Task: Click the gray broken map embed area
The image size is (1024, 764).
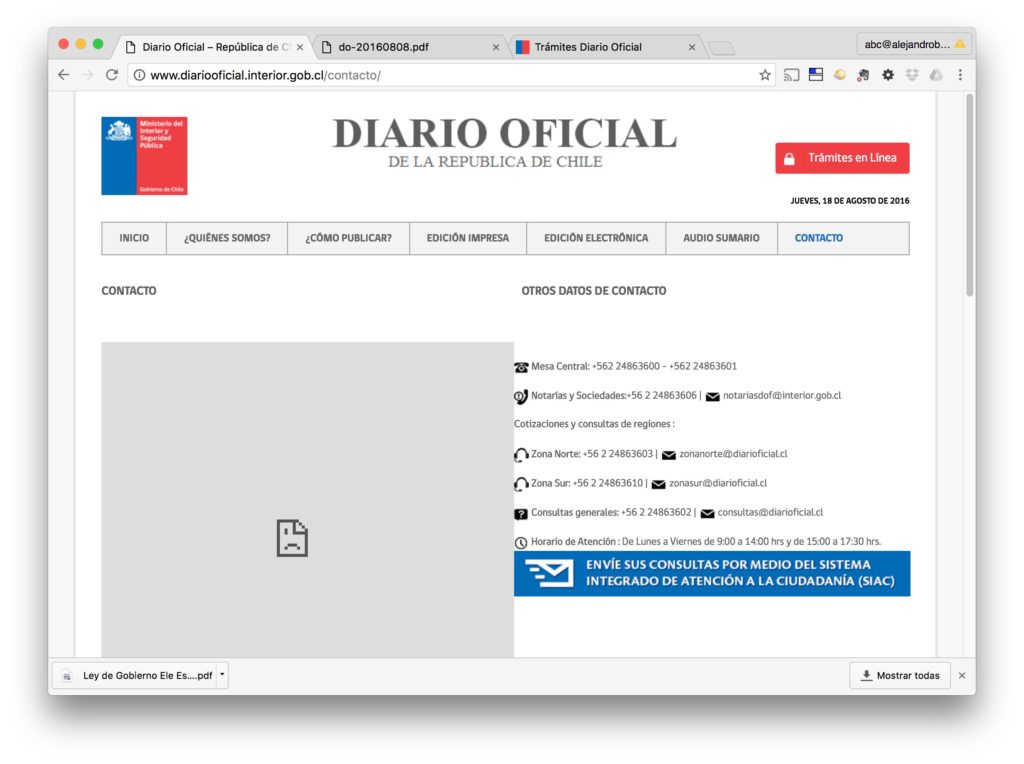Action: [308, 500]
